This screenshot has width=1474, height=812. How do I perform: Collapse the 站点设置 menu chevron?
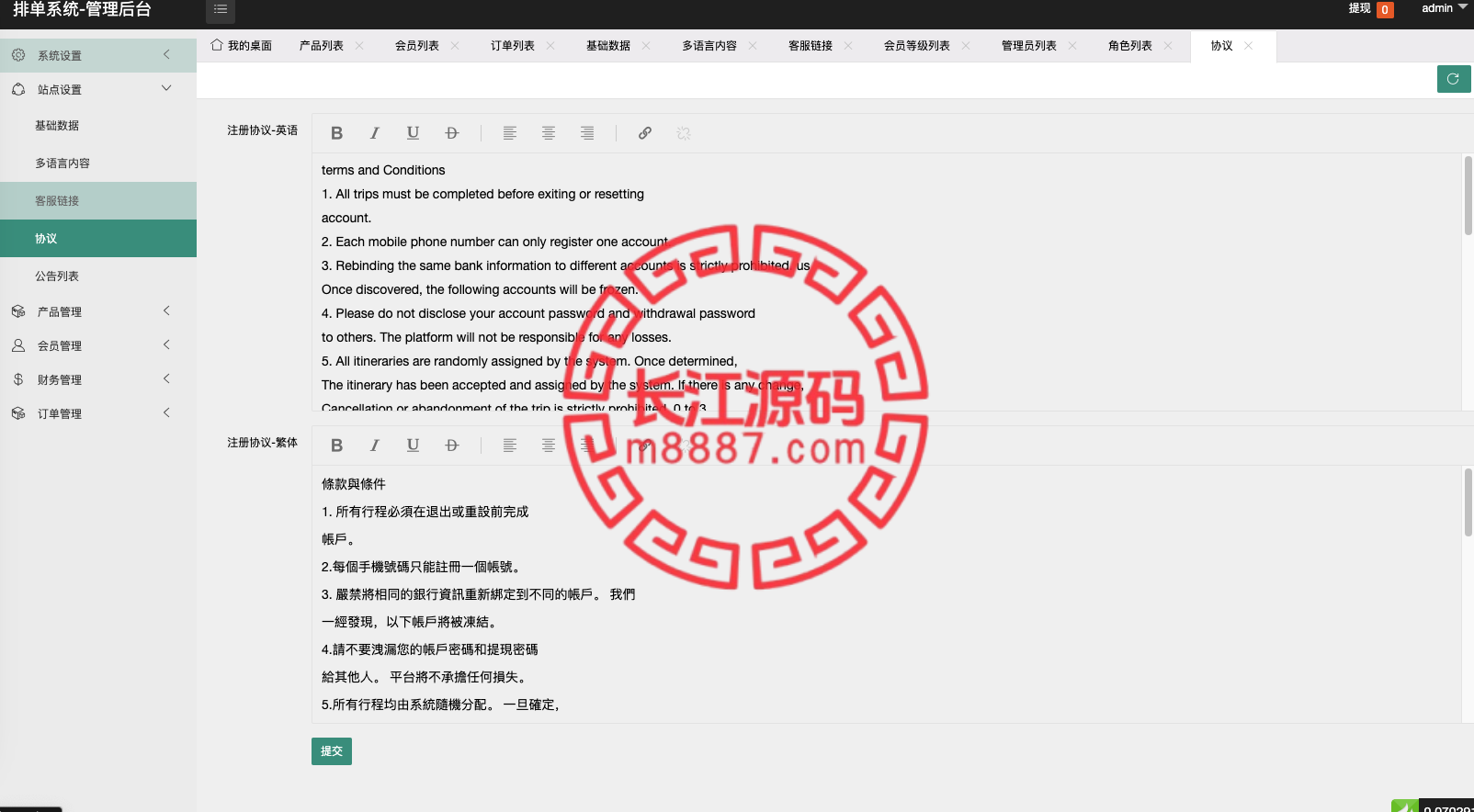[166, 88]
